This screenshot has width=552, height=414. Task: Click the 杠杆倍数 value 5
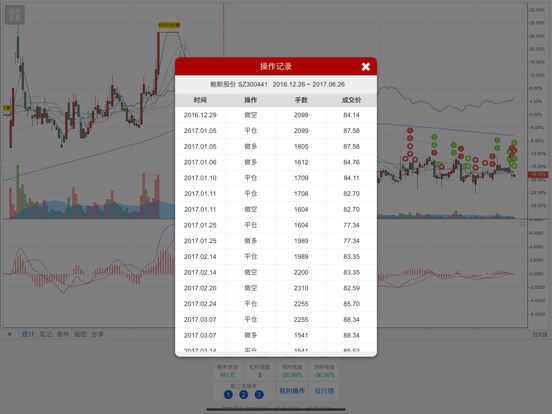click(259, 375)
